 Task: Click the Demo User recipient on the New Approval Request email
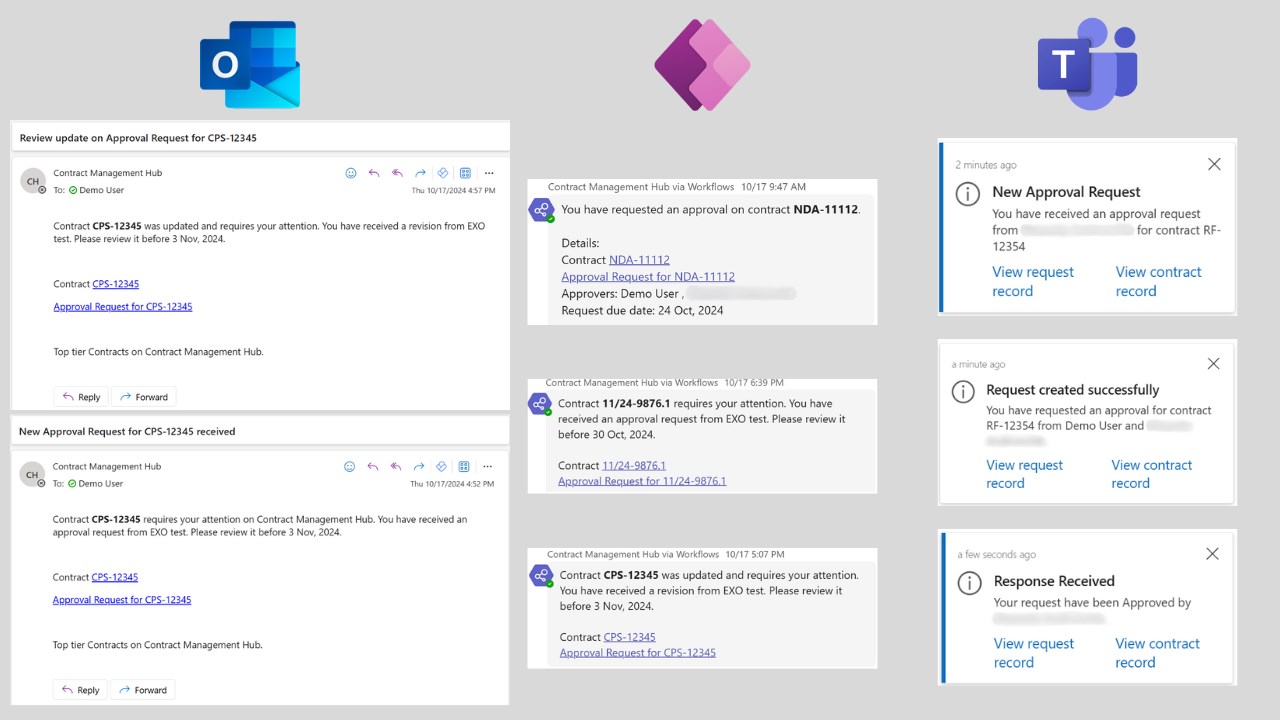pos(95,483)
